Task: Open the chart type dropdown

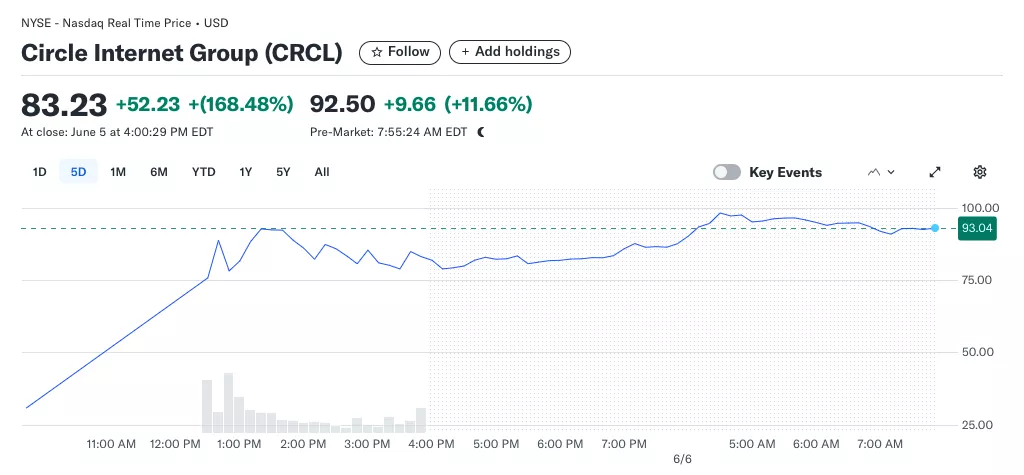Action: (x=881, y=172)
